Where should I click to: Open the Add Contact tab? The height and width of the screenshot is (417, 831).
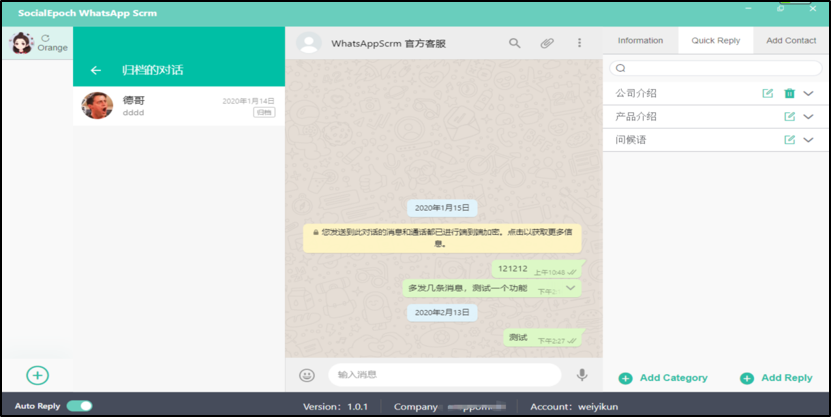[791, 40]
